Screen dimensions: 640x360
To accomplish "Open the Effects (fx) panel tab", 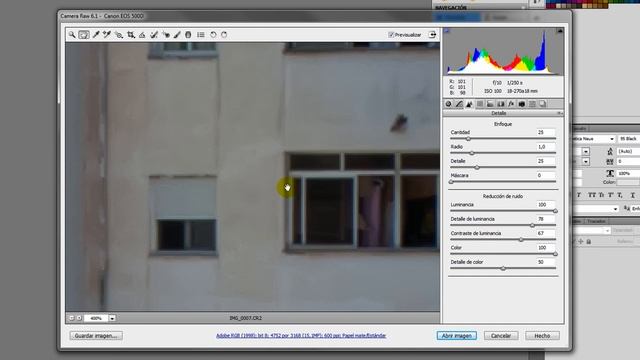I will [511, 104].
